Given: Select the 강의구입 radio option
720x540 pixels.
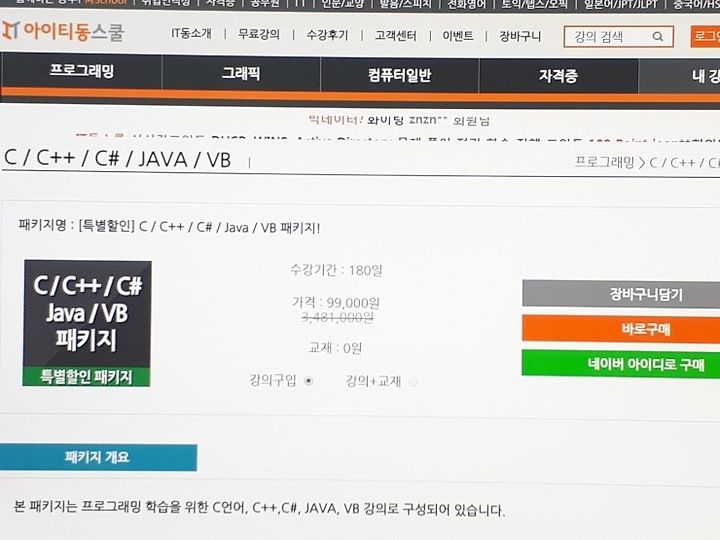Looking at the screenshot, I should tap(309, 381).
